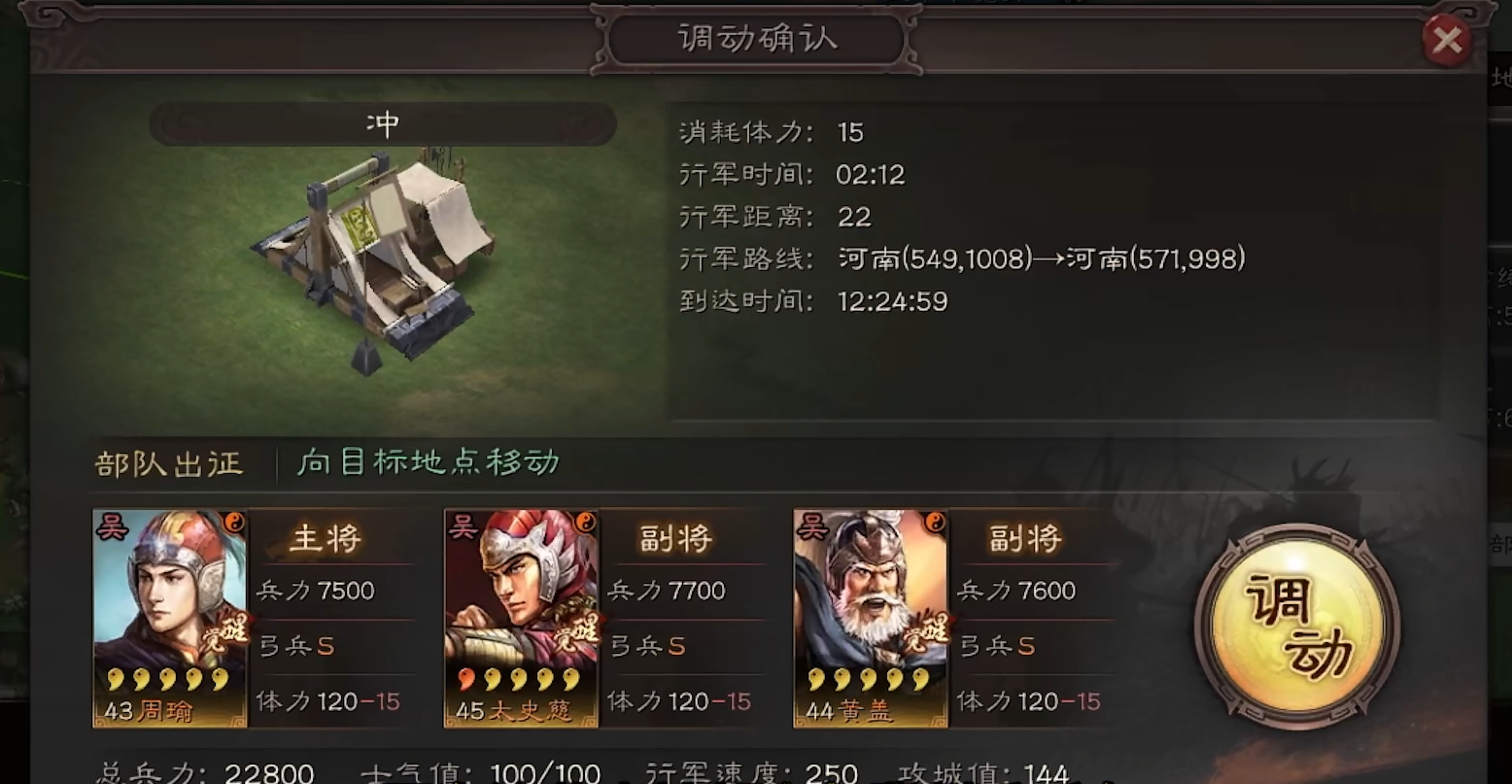Tap yin-yang badge on 太史慈 portrait
This screenshot has width=1512, height=784.
pyautogui.click(x=586, y=522)
